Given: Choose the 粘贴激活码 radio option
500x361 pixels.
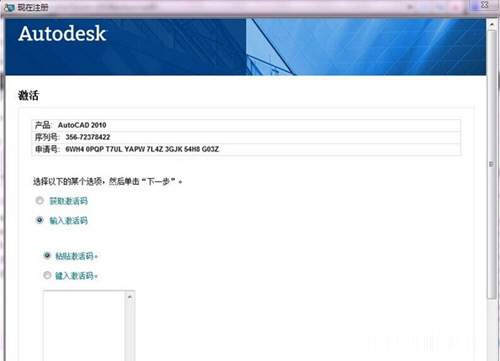Looking at the screenshot, I should coord(47,256).
